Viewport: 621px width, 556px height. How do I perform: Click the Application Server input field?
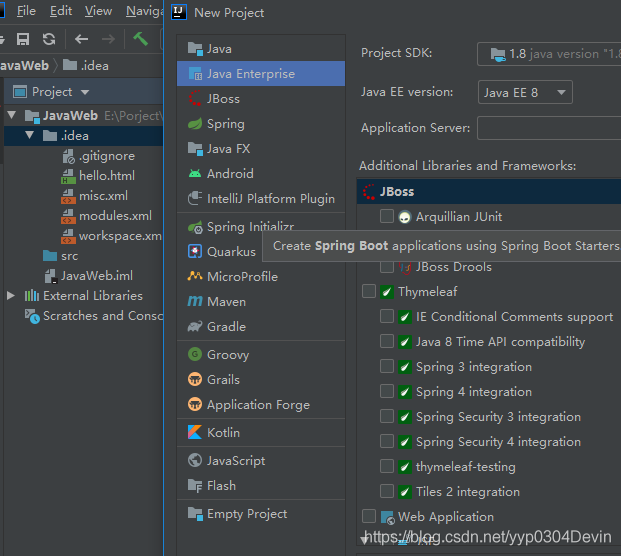tap(548, 128)
